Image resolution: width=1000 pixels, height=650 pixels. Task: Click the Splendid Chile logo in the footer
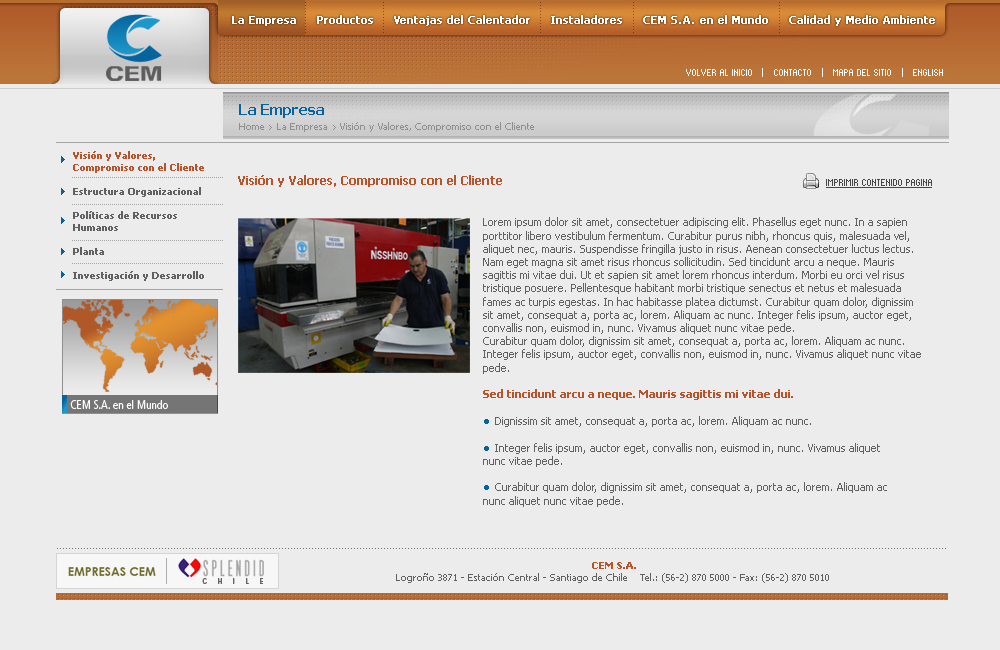[x=222, y=571]
